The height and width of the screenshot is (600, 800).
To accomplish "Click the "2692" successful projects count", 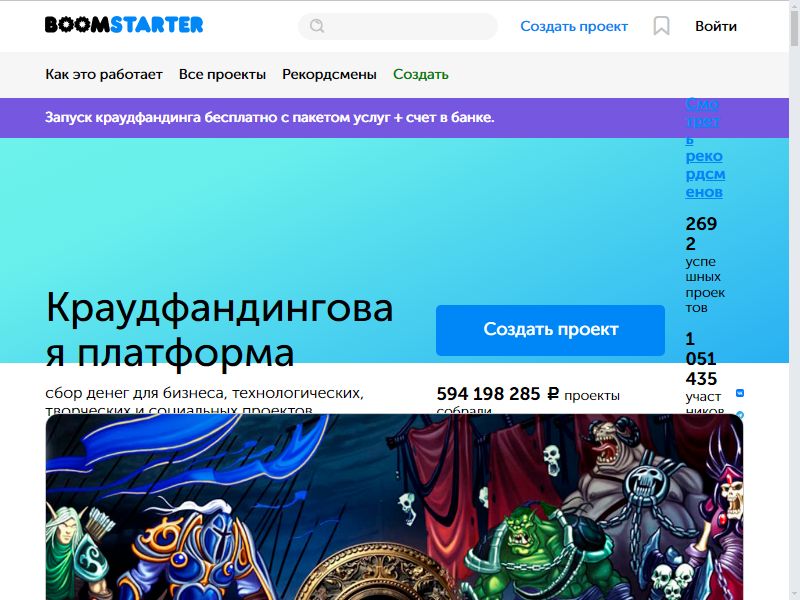I will pyautogui.click(x=701, y=234).
